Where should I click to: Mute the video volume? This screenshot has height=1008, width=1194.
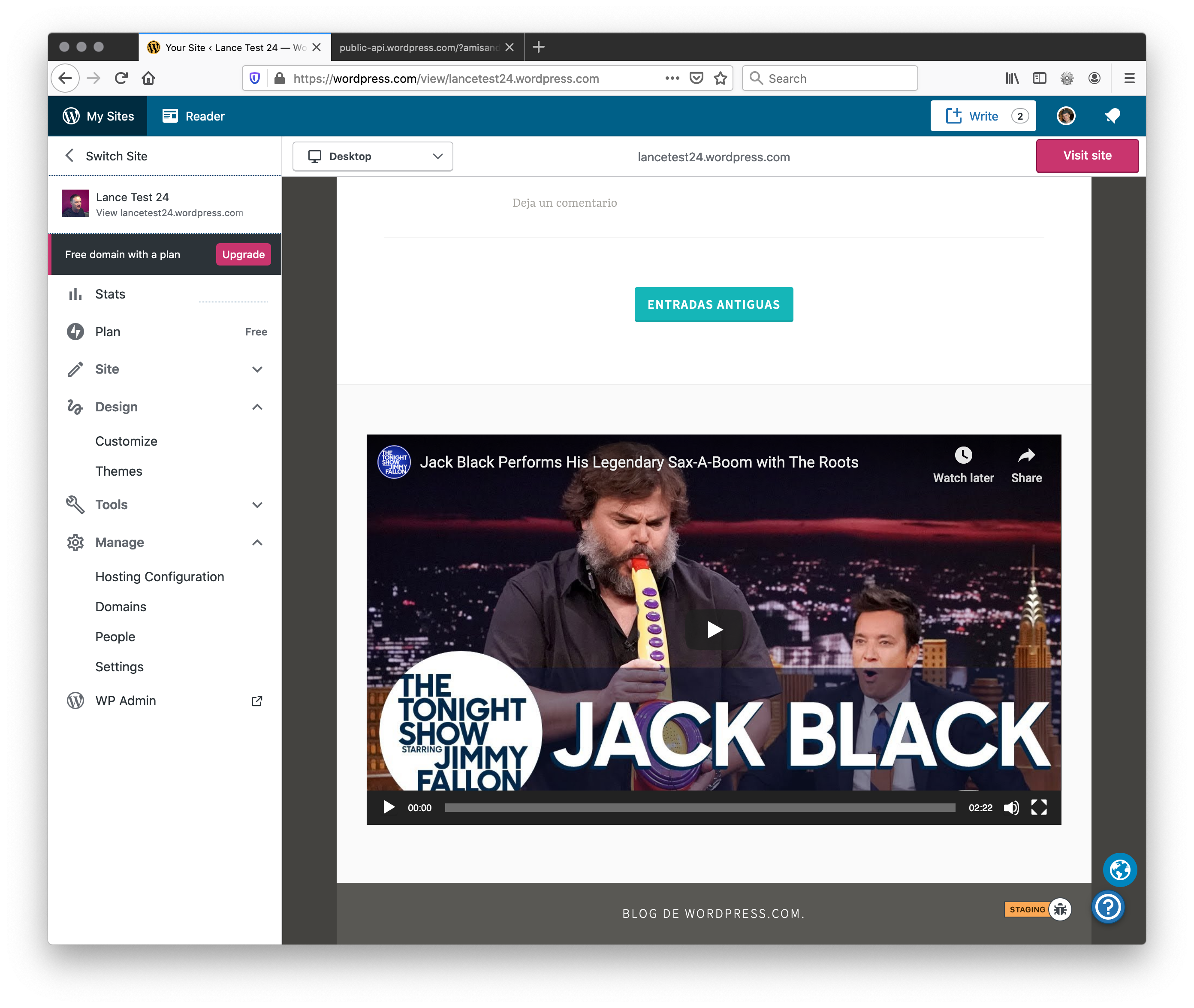(x=1011, y=807)
